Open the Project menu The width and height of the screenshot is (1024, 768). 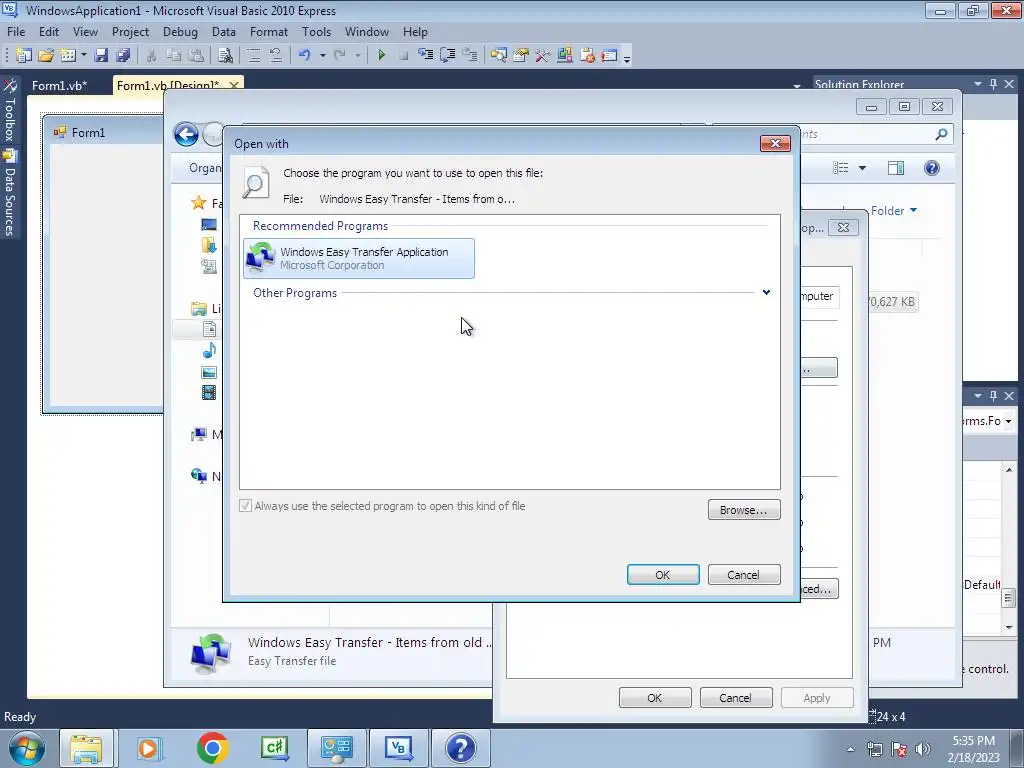130,31
